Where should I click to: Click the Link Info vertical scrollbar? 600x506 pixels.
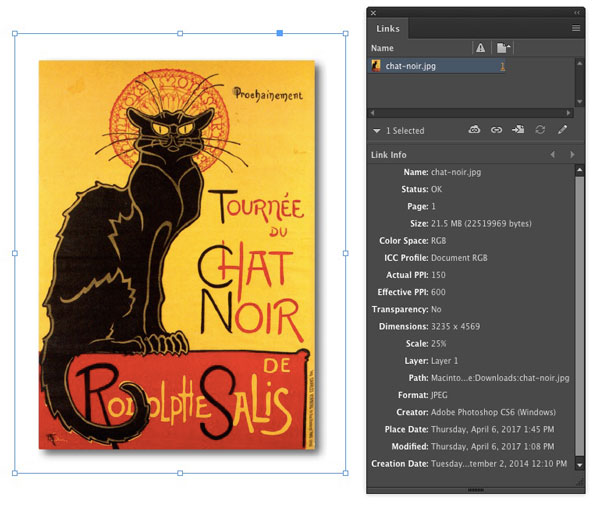pyautogui.click(x=581, y=320)
